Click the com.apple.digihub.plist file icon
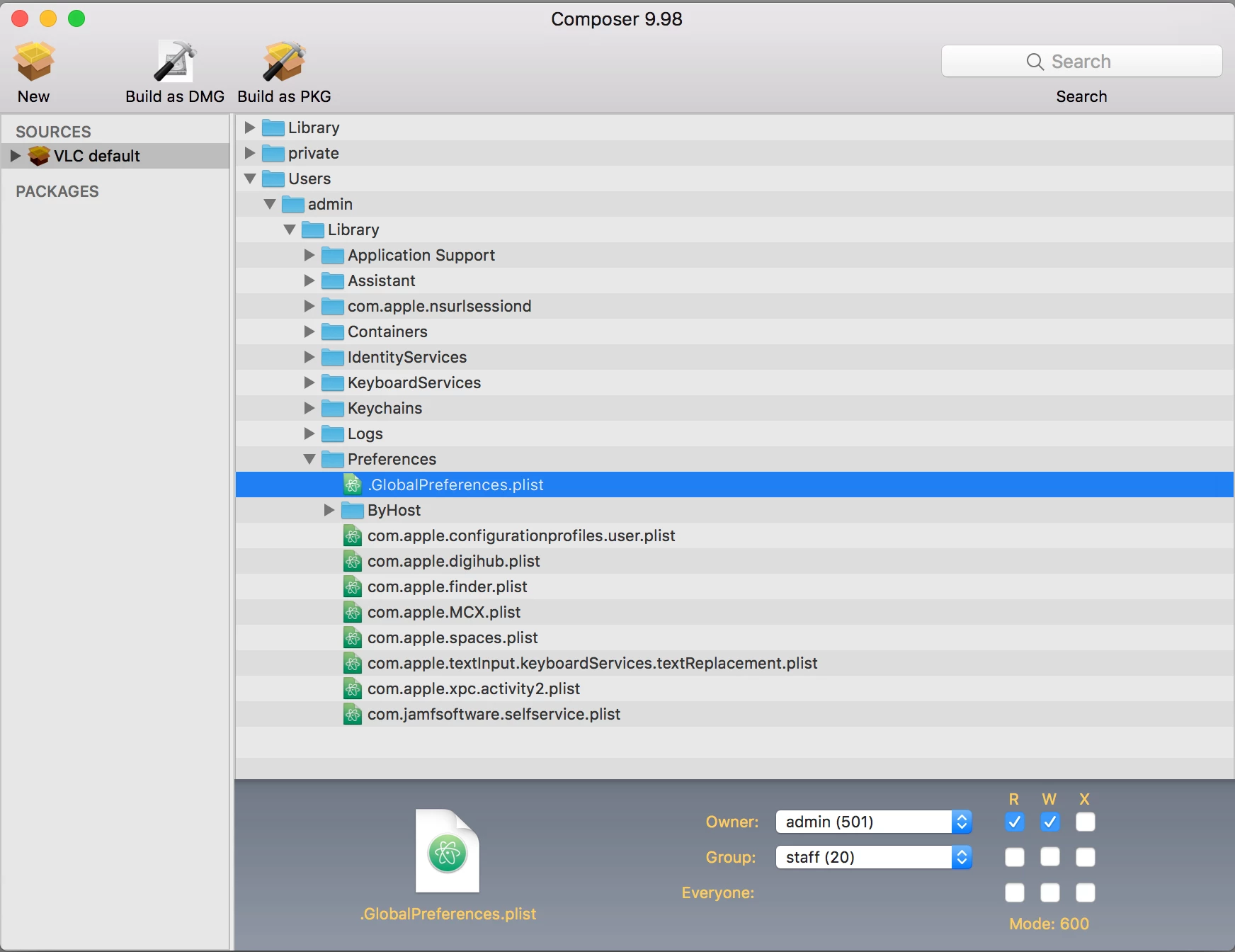The height and width of the screenshot is (952, 1235). pos(353,561)
